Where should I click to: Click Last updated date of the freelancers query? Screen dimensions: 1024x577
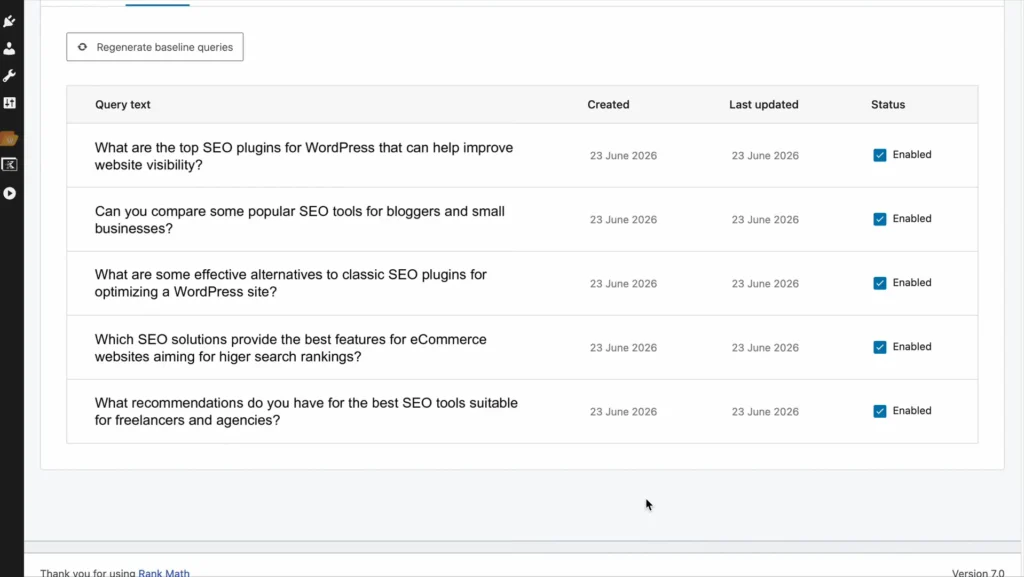click(x=765, y=411)
